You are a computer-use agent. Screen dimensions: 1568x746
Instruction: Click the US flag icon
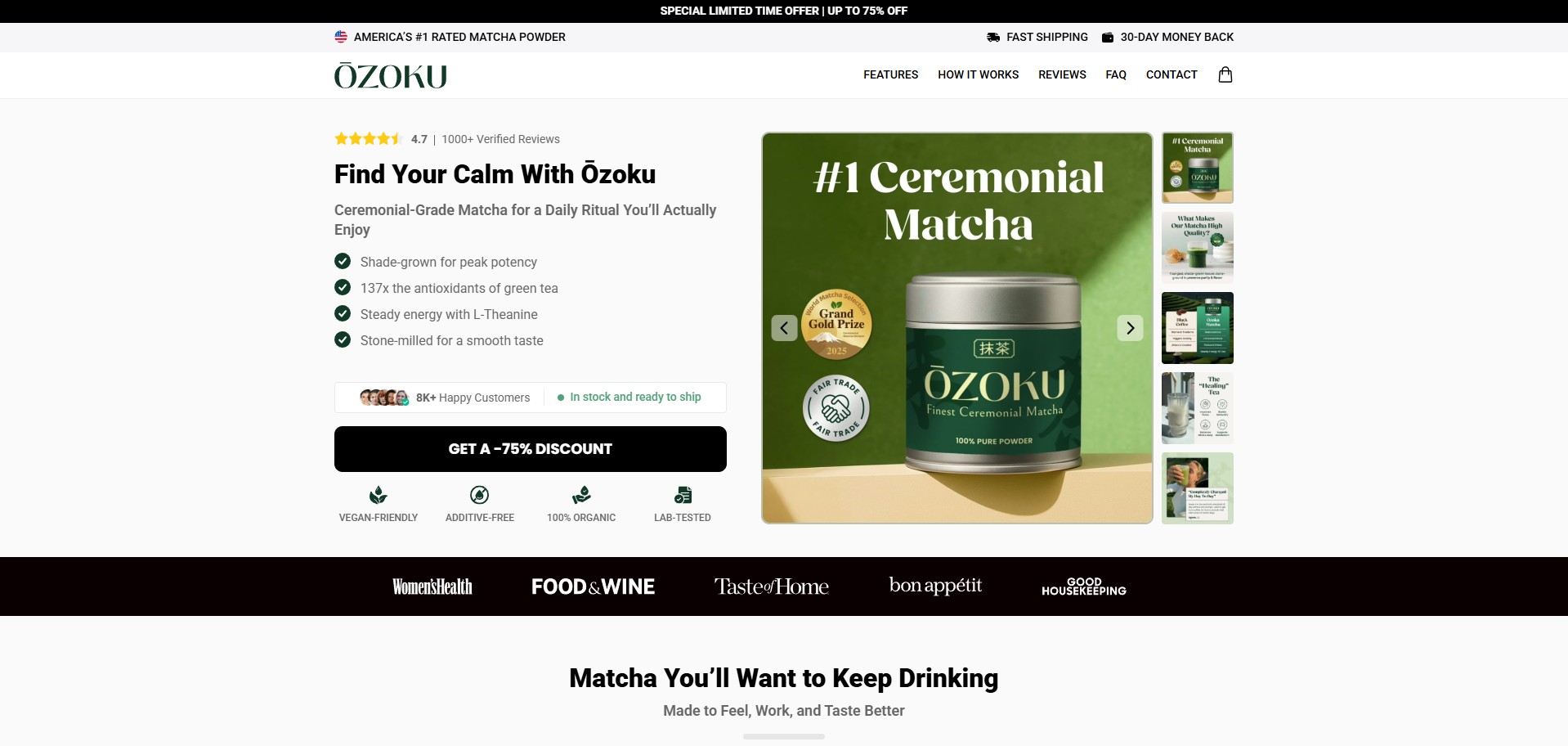point(341,37)
